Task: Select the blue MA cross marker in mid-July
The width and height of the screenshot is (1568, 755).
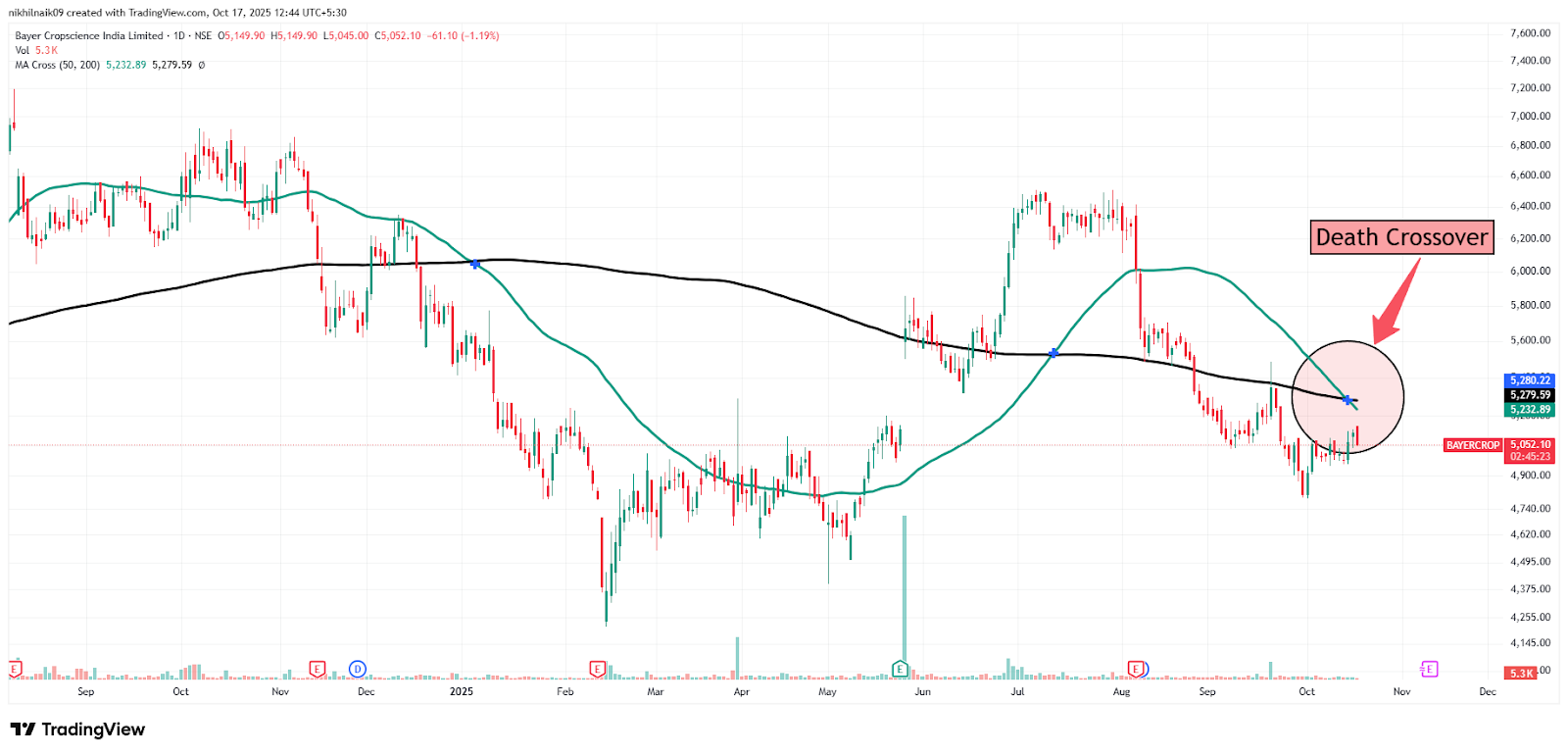Action: [1053, 353]
